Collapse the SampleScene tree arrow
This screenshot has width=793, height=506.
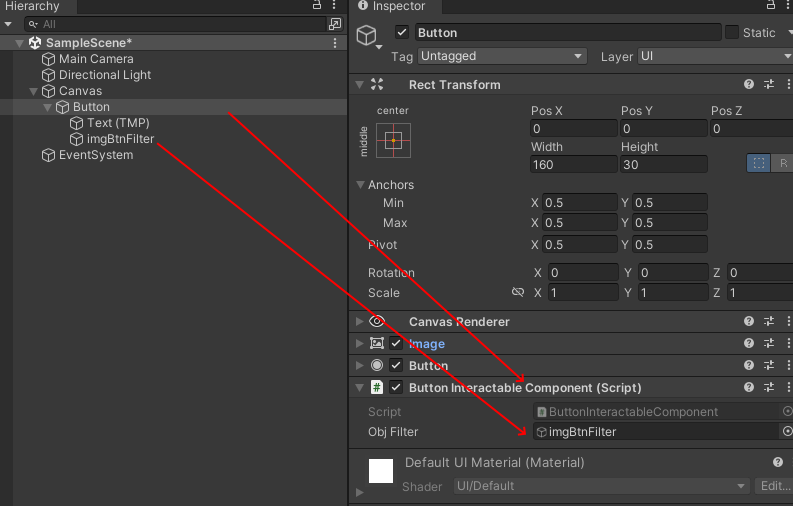pos(20,43)
